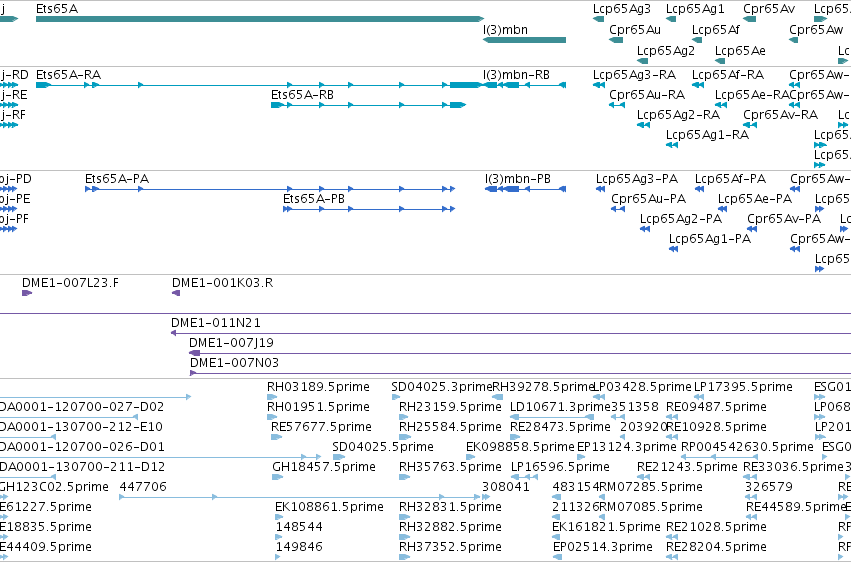Select the DA0001-130700-212-E10 clone
The image size is (851, 562).
click(27, 437)
